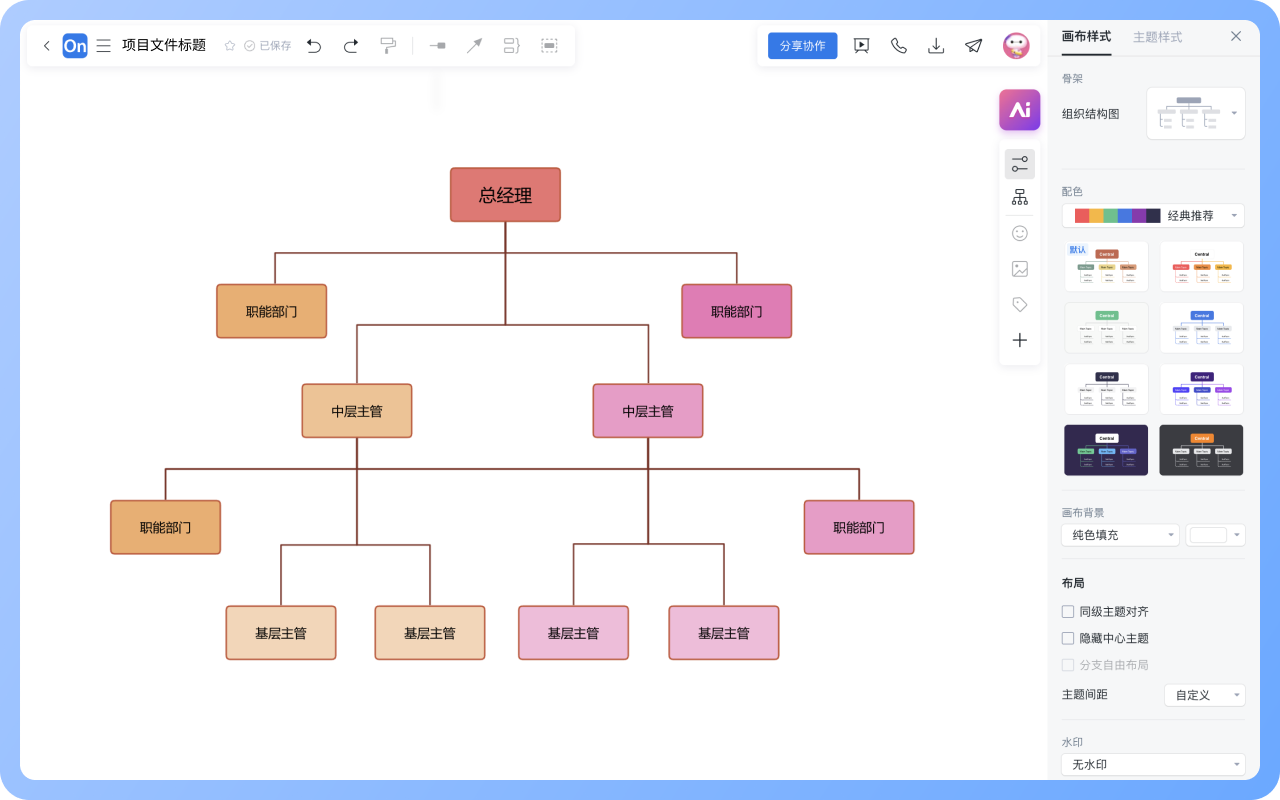Open the emoji sticker panel icon
This screenshot has width=1280, height=800.
(1019, 233)
